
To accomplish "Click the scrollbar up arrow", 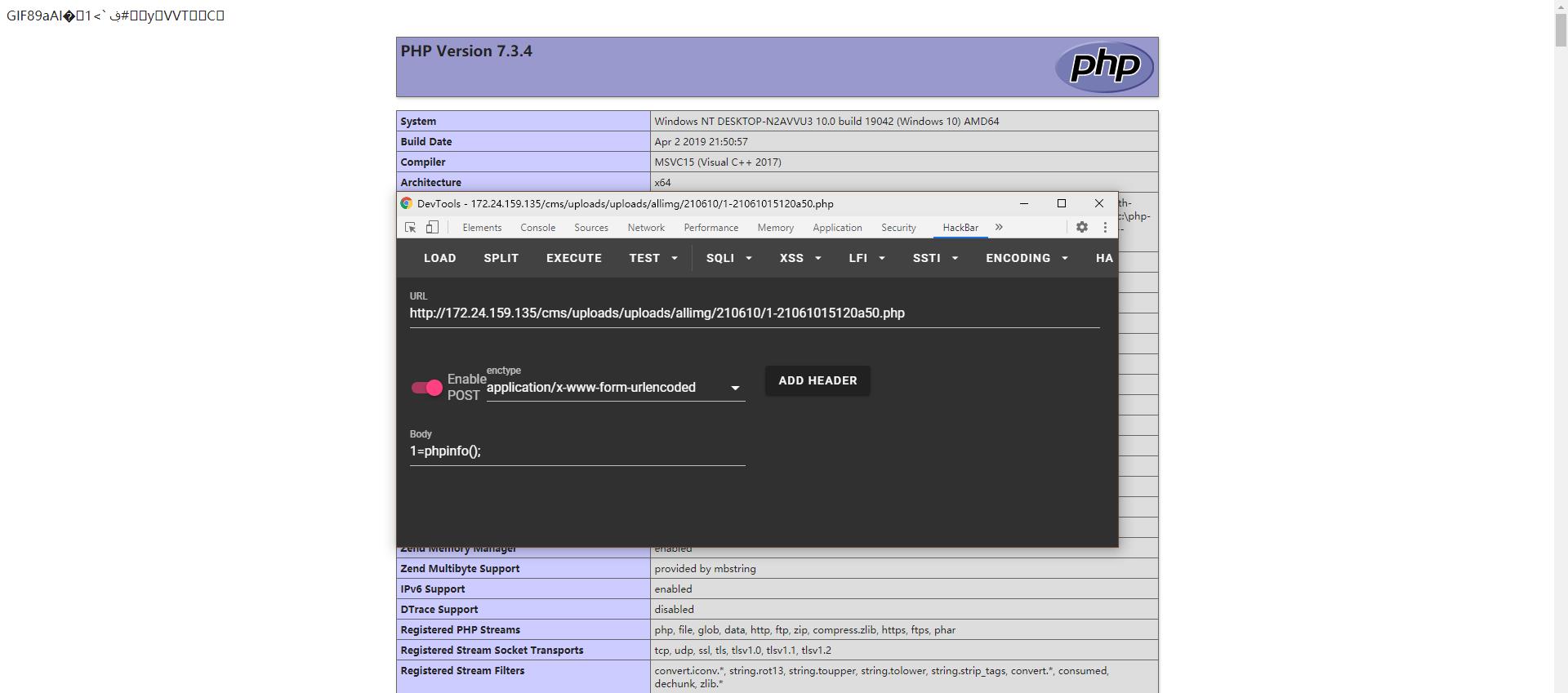I will tap(1561, 7).
